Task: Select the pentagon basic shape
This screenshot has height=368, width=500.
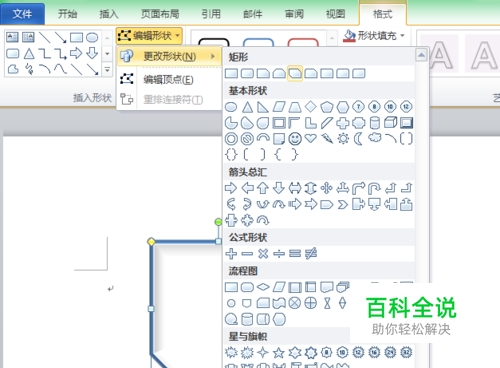Action: pos(327,107)
